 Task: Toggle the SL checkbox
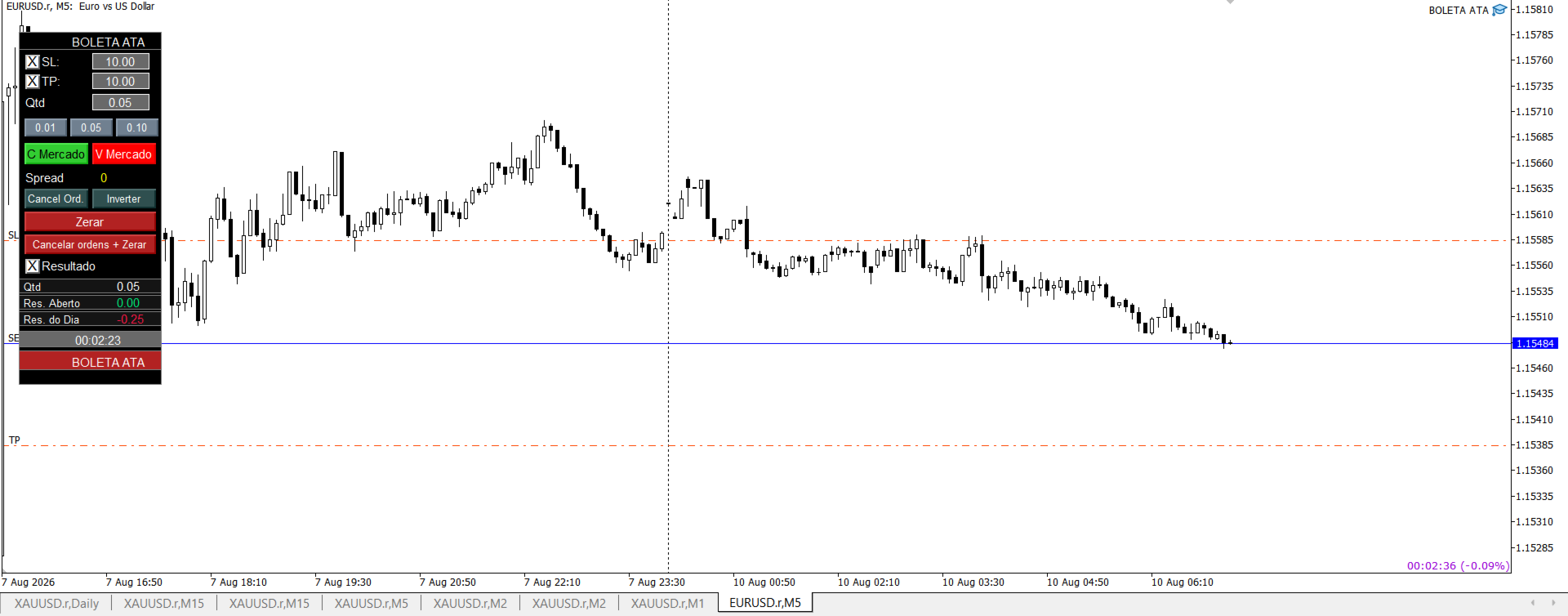[x=33, y=61]
